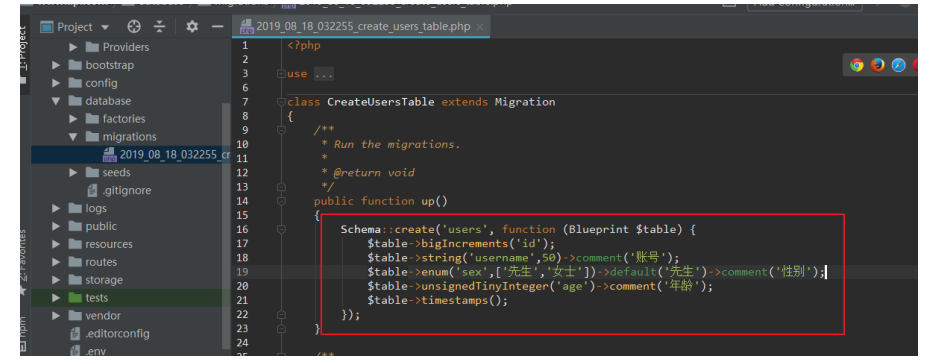Click the Migration class name on line 7

click(525, 102)
